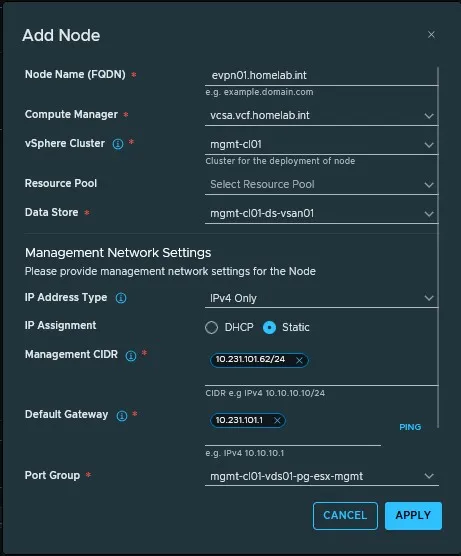The width and height of the screenshot is (461, 556).
Task: Click the dialog's vertical scrollbar
Action: coord(438,248)
